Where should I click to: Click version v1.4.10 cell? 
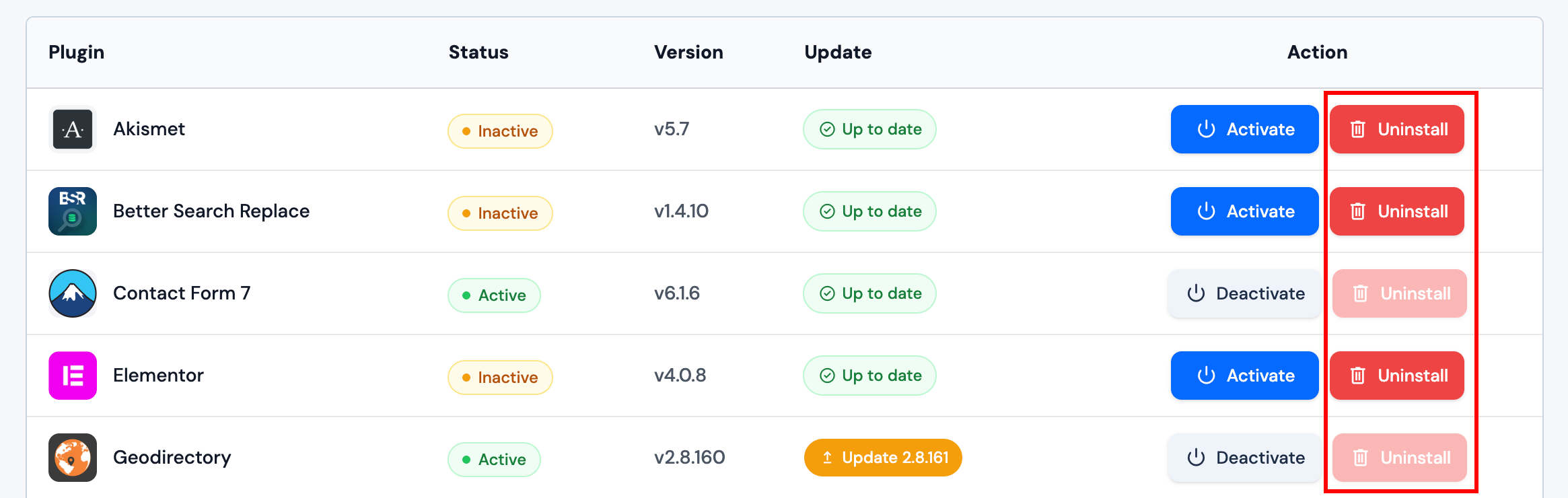[681, 211]
